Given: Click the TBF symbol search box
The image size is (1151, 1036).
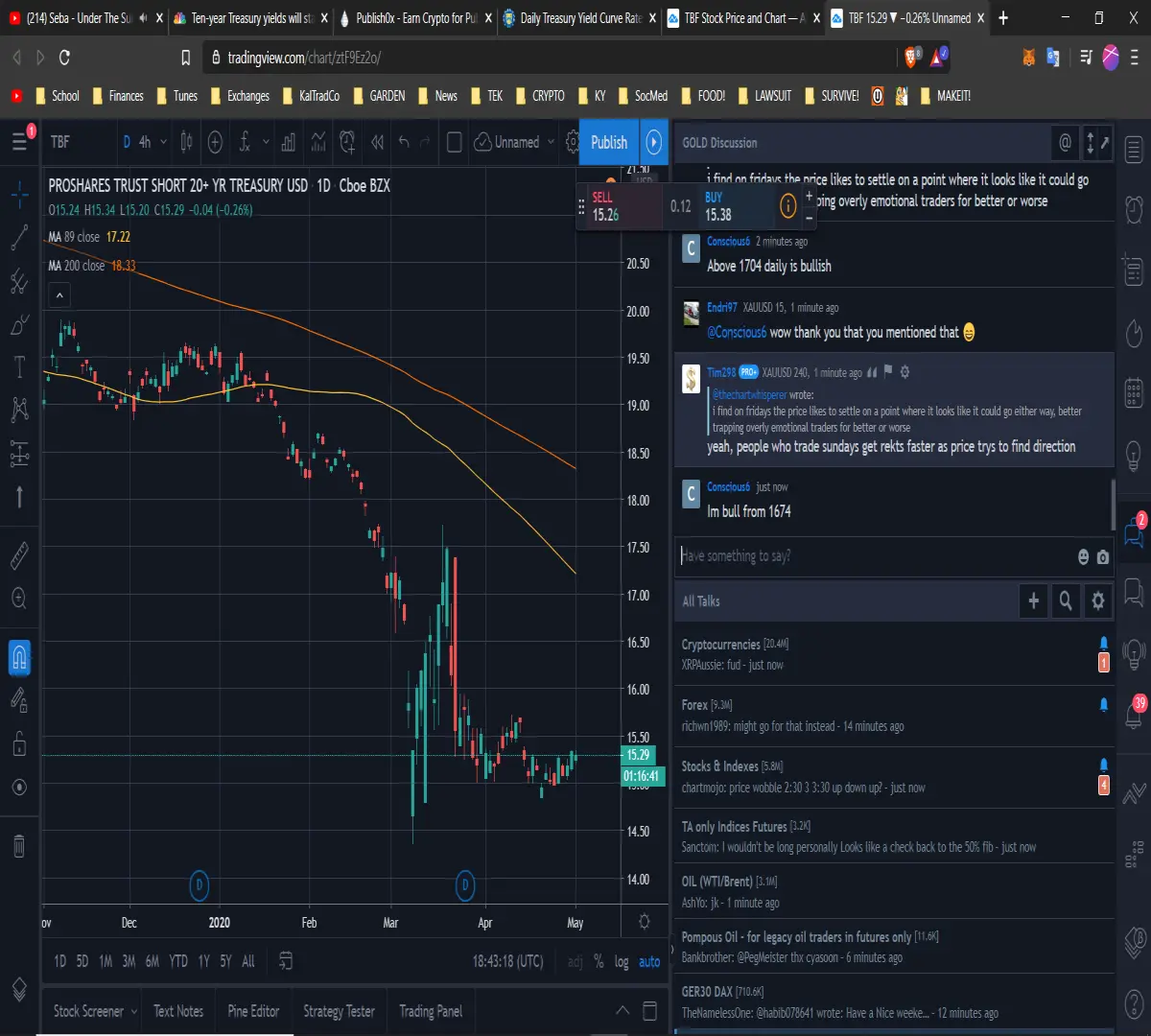Looking at the screenshot, I should pos(79,142).
